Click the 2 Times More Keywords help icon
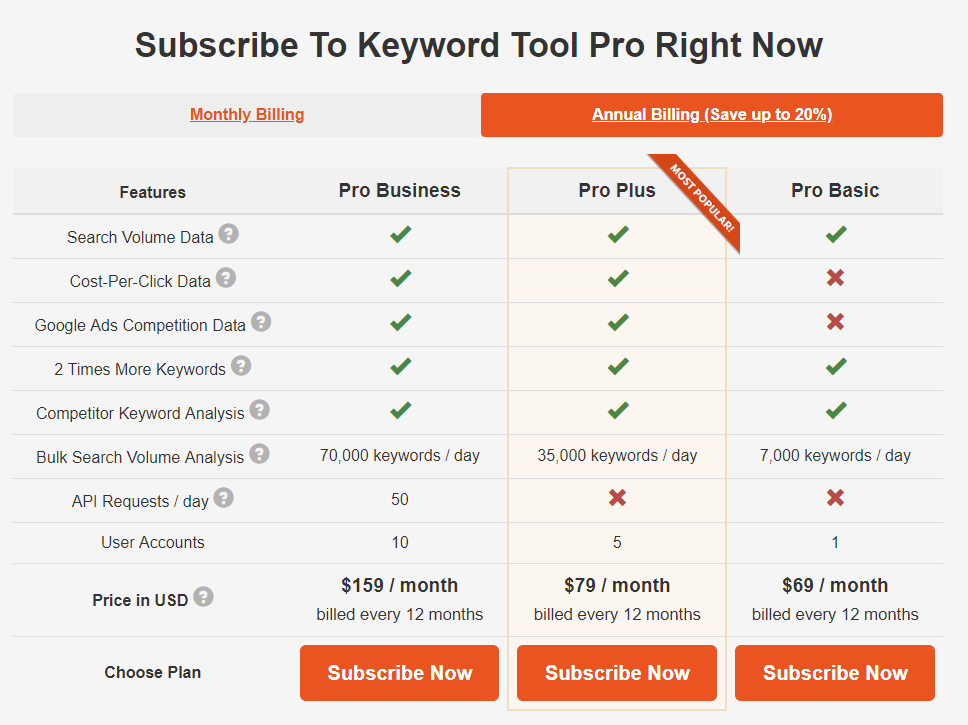The height and width of the screenshot is (725, 968). tap(241, 368)
